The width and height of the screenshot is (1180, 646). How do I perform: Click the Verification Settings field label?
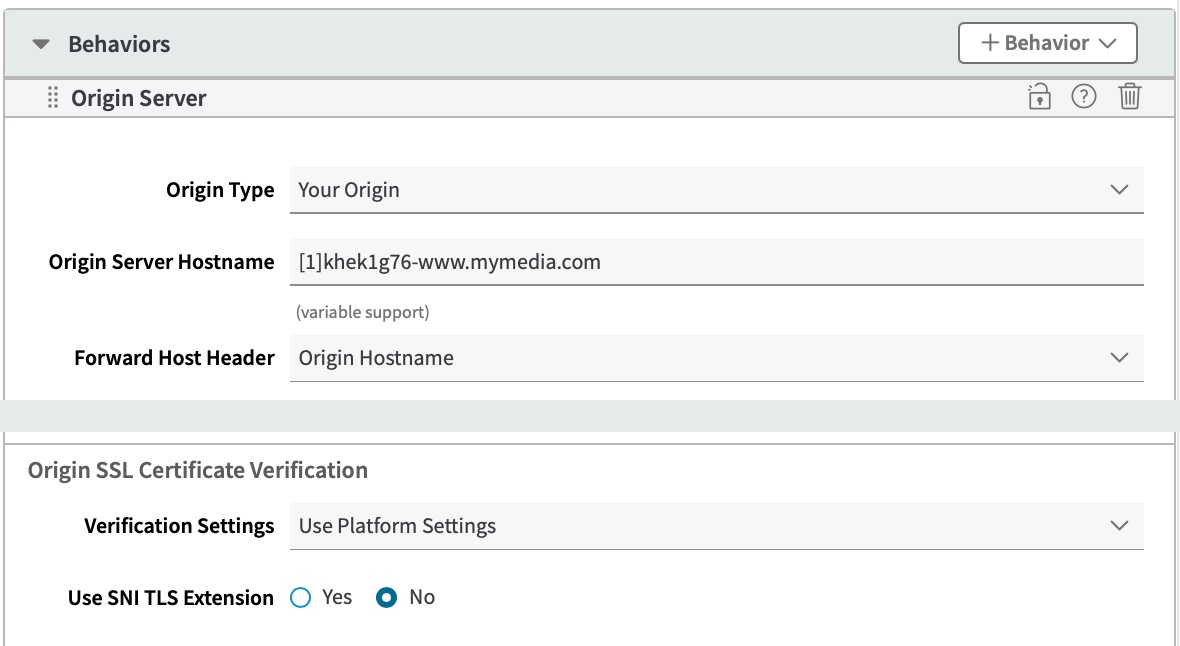[179, 526]
